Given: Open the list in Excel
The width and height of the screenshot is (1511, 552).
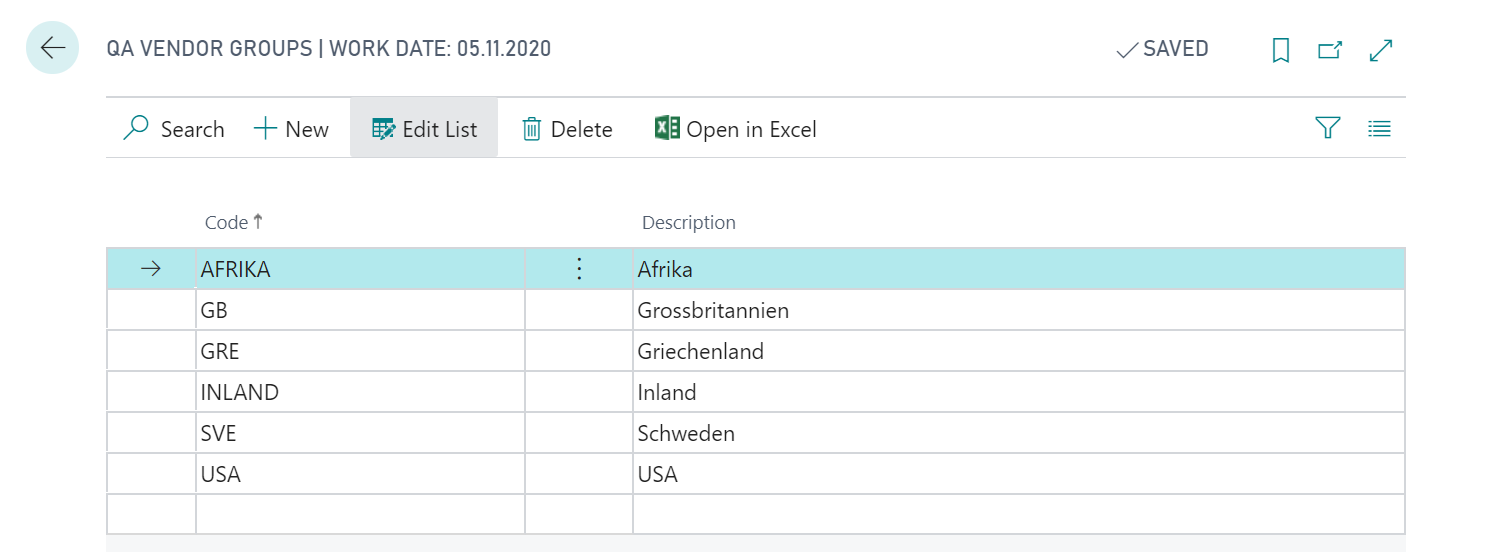Looking at the screenshot, I should (x=736, y=129).
